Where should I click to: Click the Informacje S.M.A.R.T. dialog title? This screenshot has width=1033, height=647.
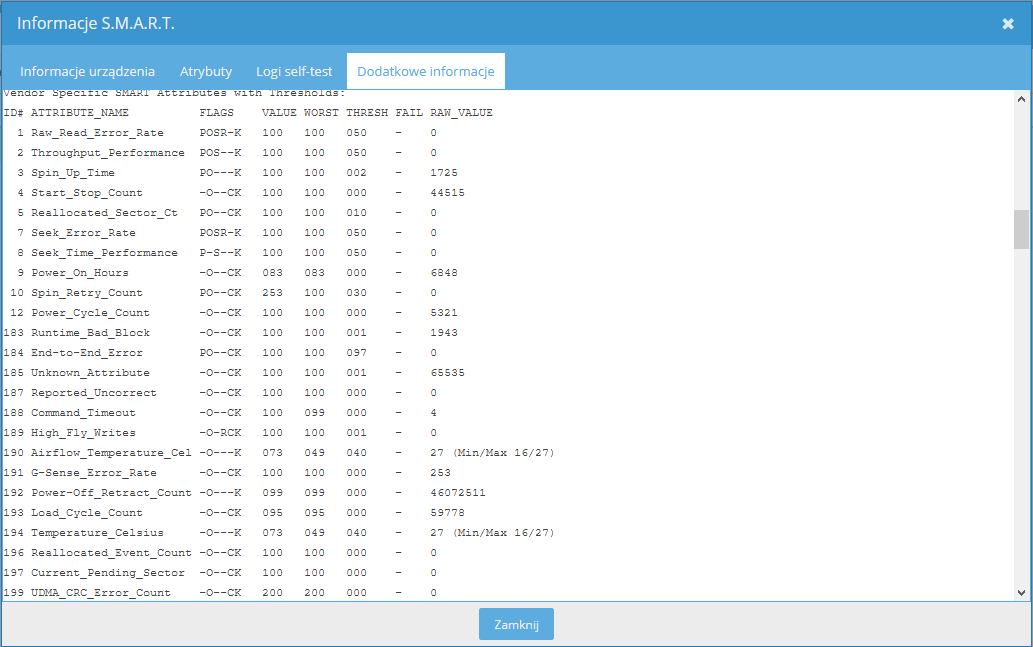click(96, 24)
